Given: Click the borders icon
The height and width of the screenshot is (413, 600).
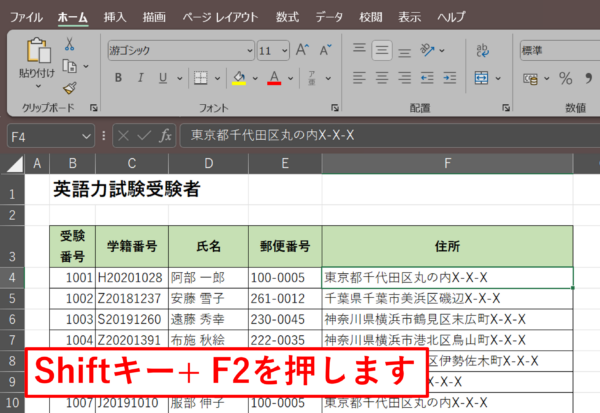Looking at the screenshot, I should (x=201, y=78).
